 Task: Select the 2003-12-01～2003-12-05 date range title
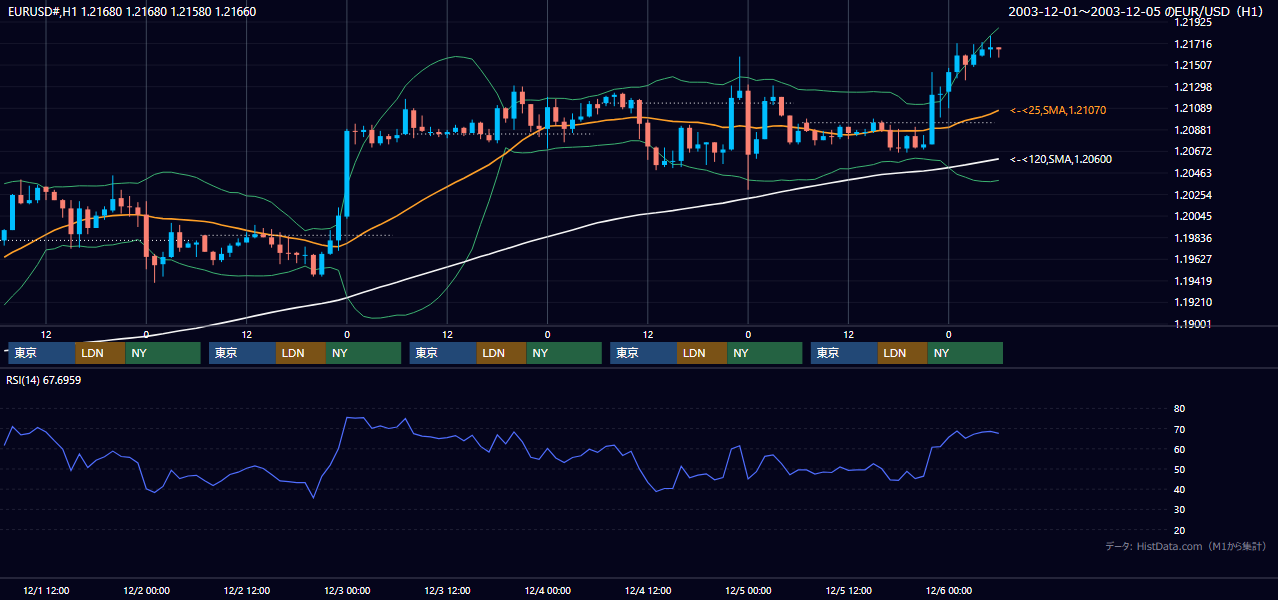(1138, 11)
